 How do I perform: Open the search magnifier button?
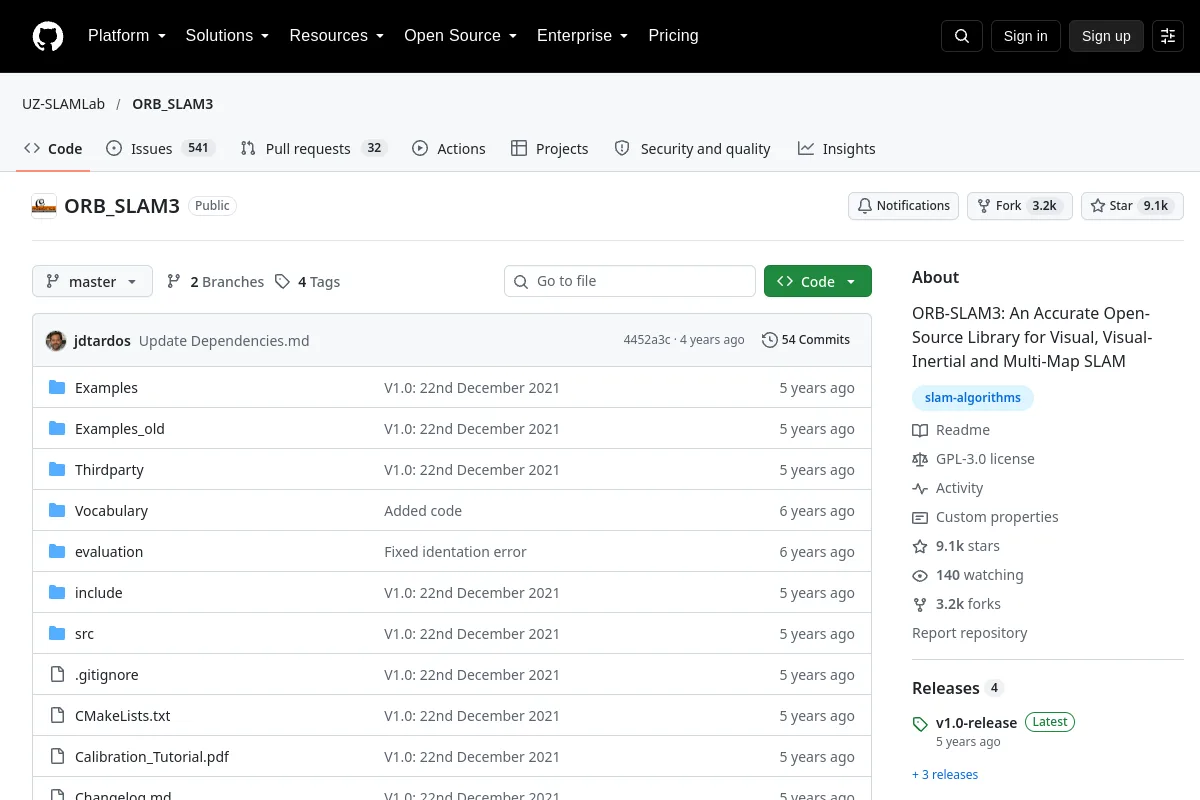962,36
